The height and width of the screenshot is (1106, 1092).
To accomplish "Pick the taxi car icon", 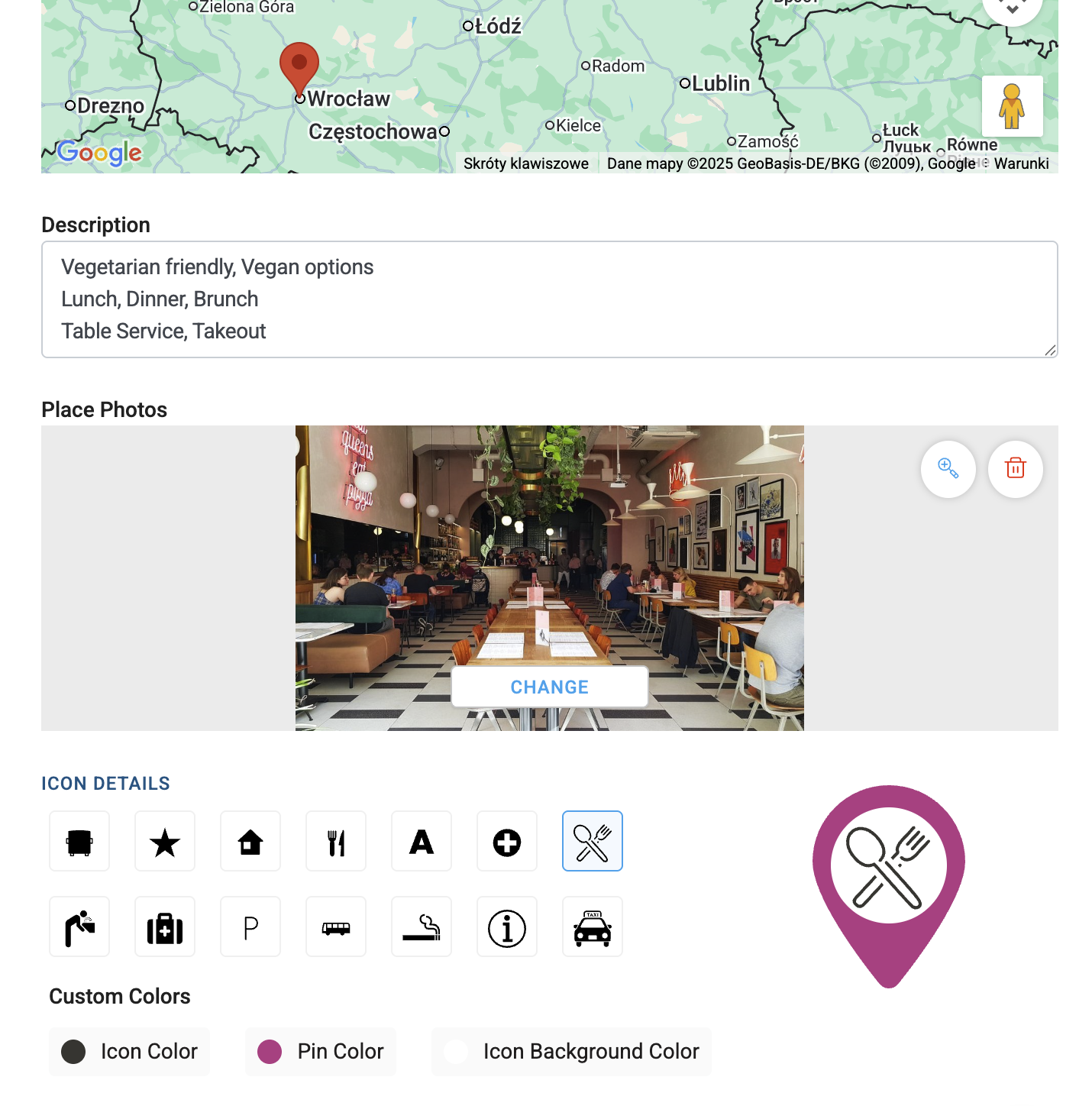I will [593, 927].
